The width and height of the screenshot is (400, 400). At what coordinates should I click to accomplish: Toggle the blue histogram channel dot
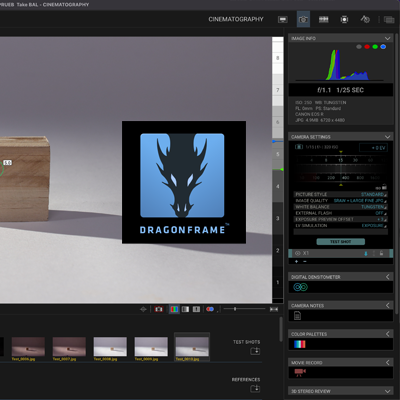383,47
